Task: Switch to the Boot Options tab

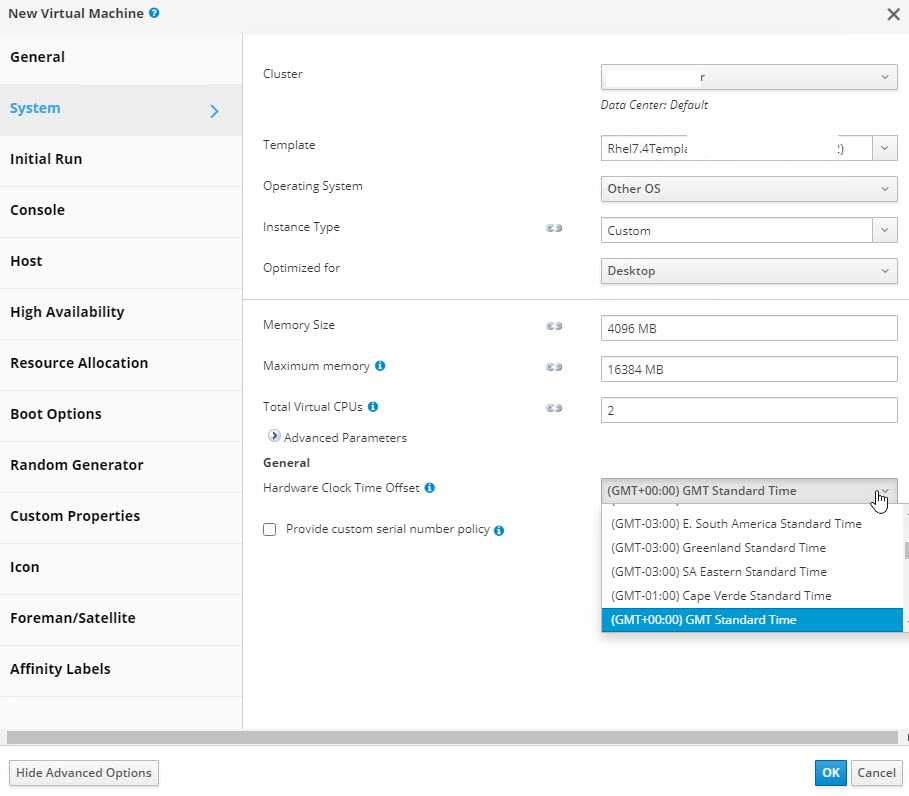Action: 55,414
